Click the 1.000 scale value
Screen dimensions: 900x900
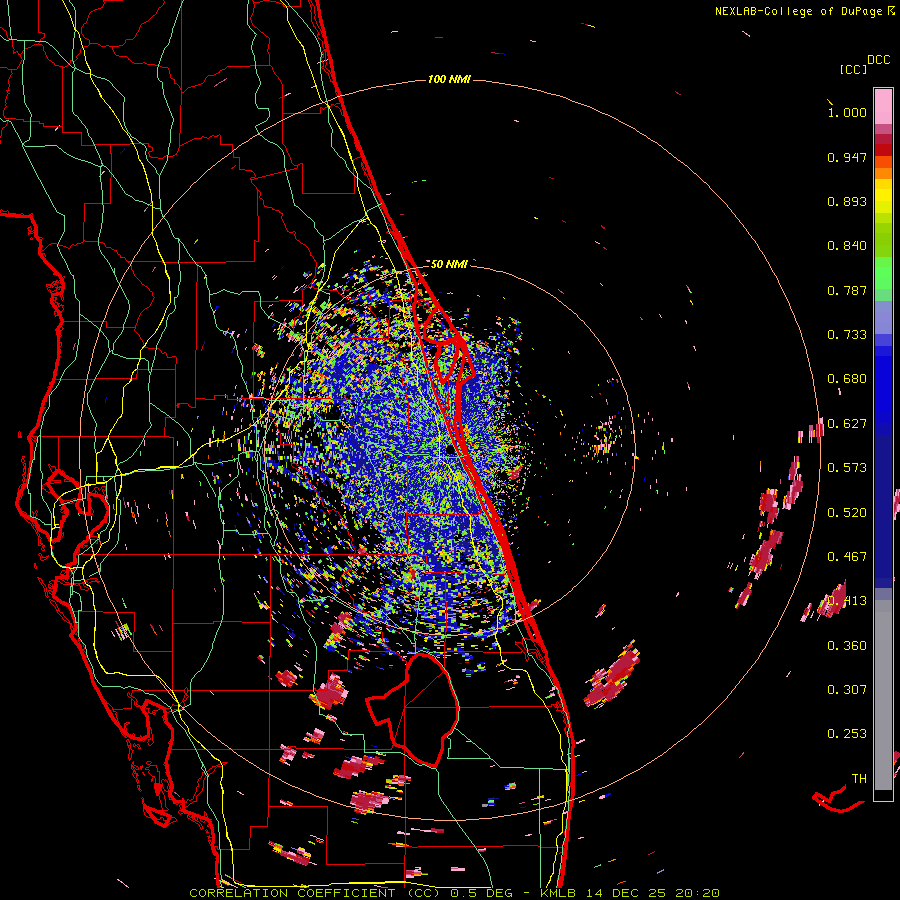point(847,112)
